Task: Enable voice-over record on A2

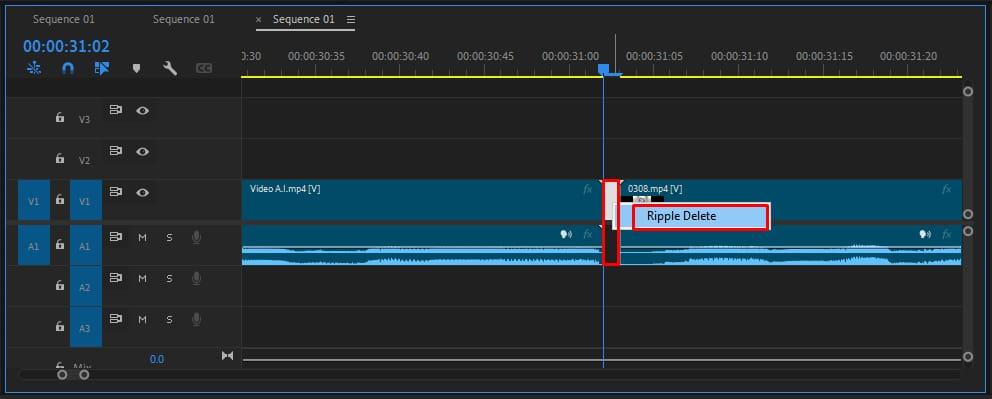Action: click(x=197, y=278)
